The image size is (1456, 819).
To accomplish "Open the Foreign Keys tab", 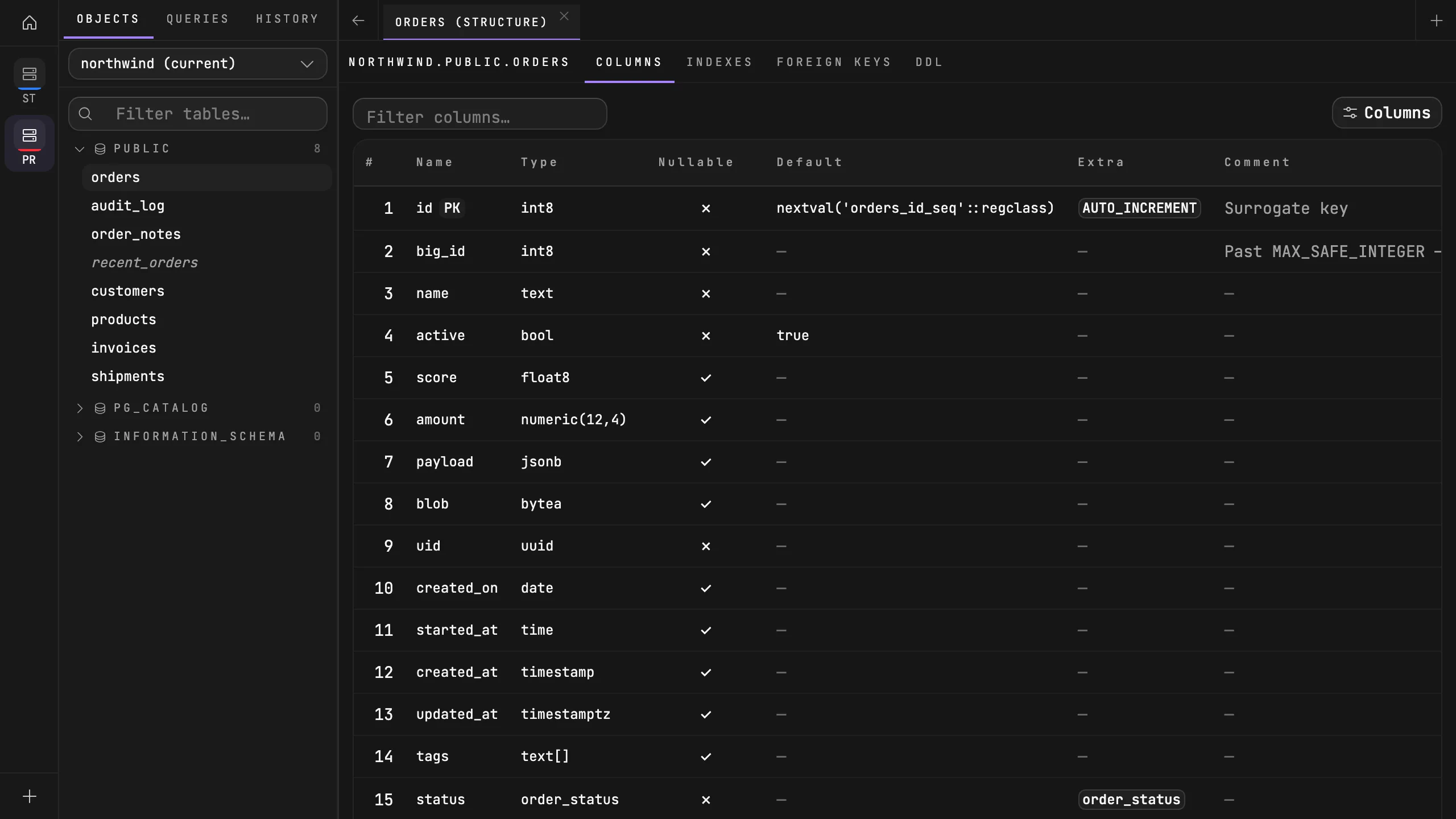I will click(x=834, y=62).
